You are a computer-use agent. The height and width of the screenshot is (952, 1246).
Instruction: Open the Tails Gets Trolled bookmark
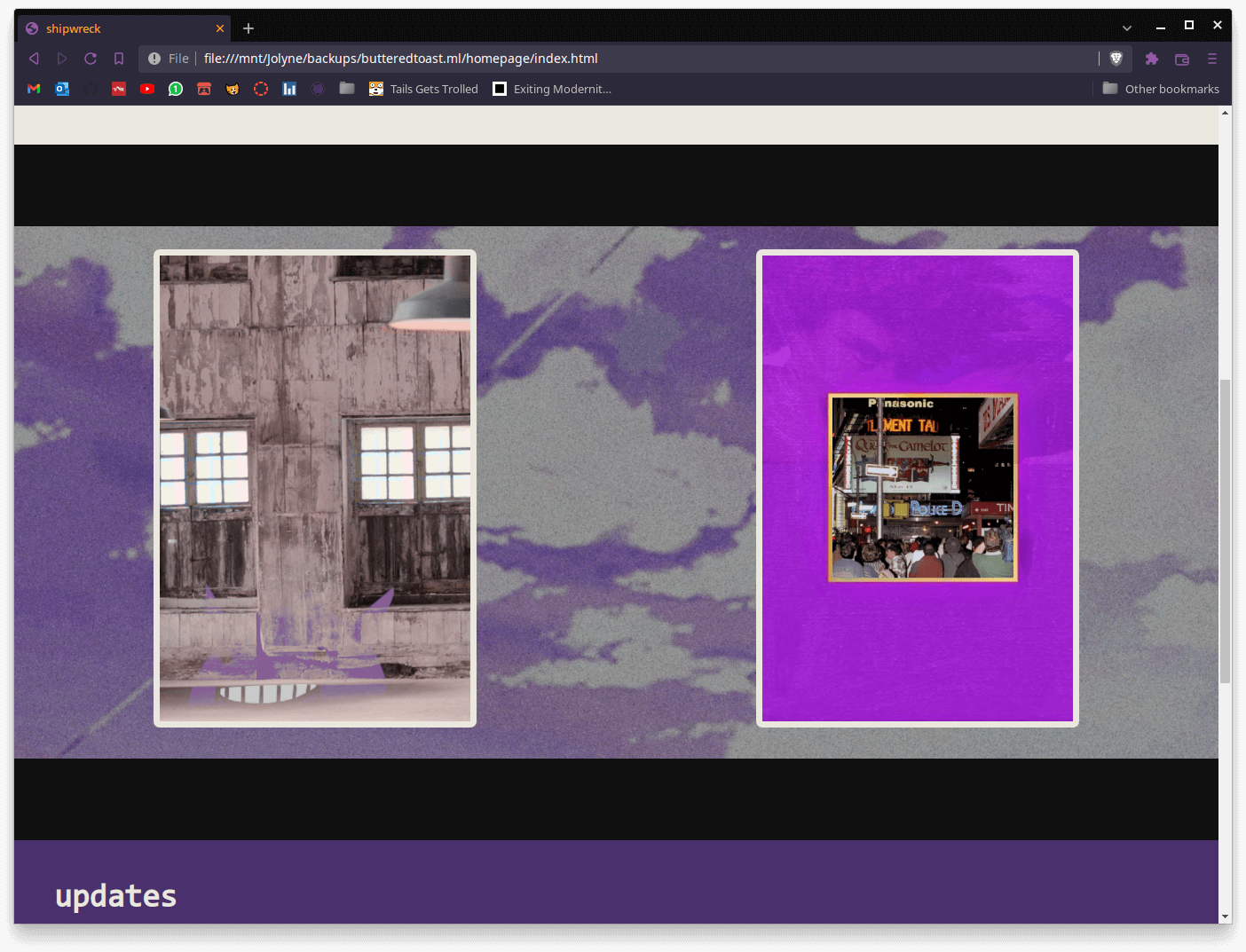click(x=424, y=89)
